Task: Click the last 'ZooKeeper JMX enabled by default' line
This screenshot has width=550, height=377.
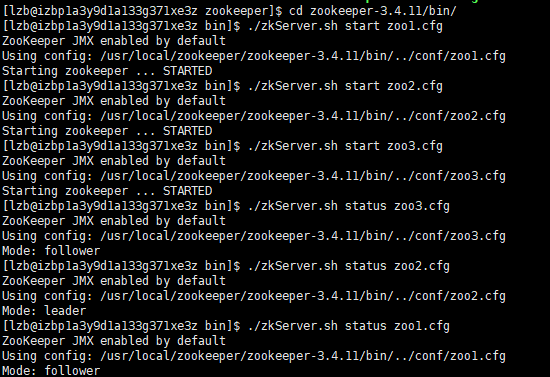Action: coord(114,341)
